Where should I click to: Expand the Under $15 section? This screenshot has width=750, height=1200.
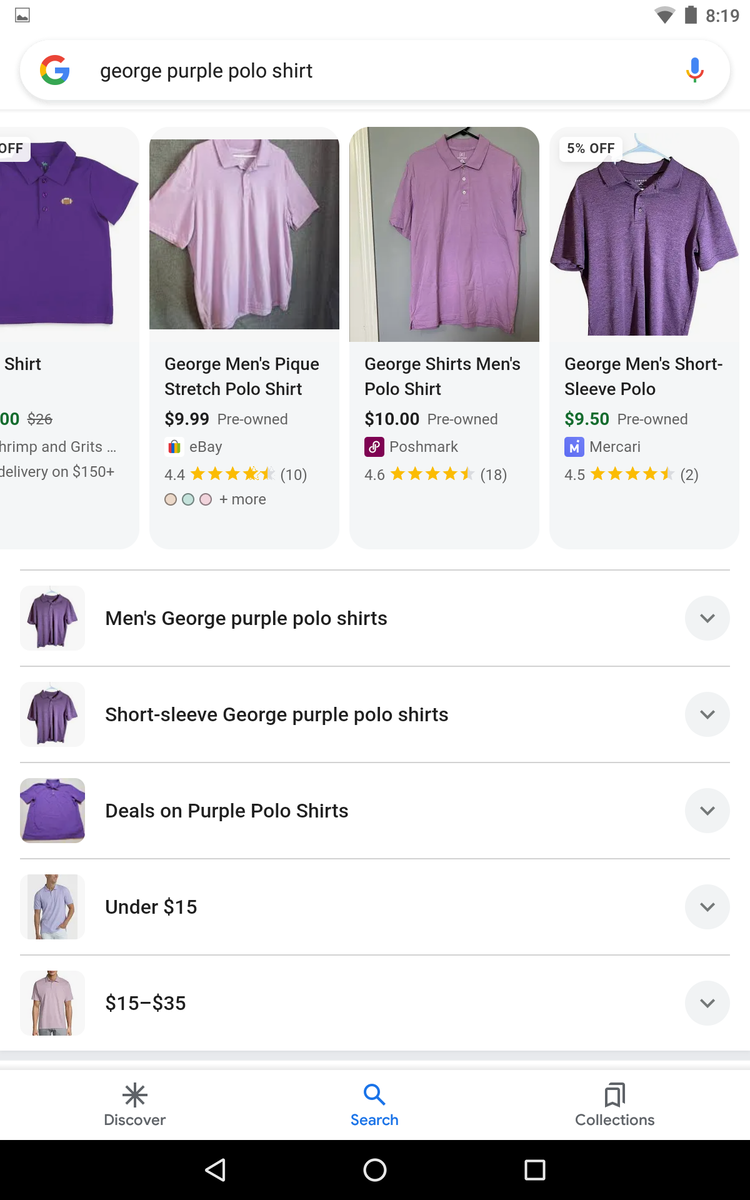click(x=707, y=907)
